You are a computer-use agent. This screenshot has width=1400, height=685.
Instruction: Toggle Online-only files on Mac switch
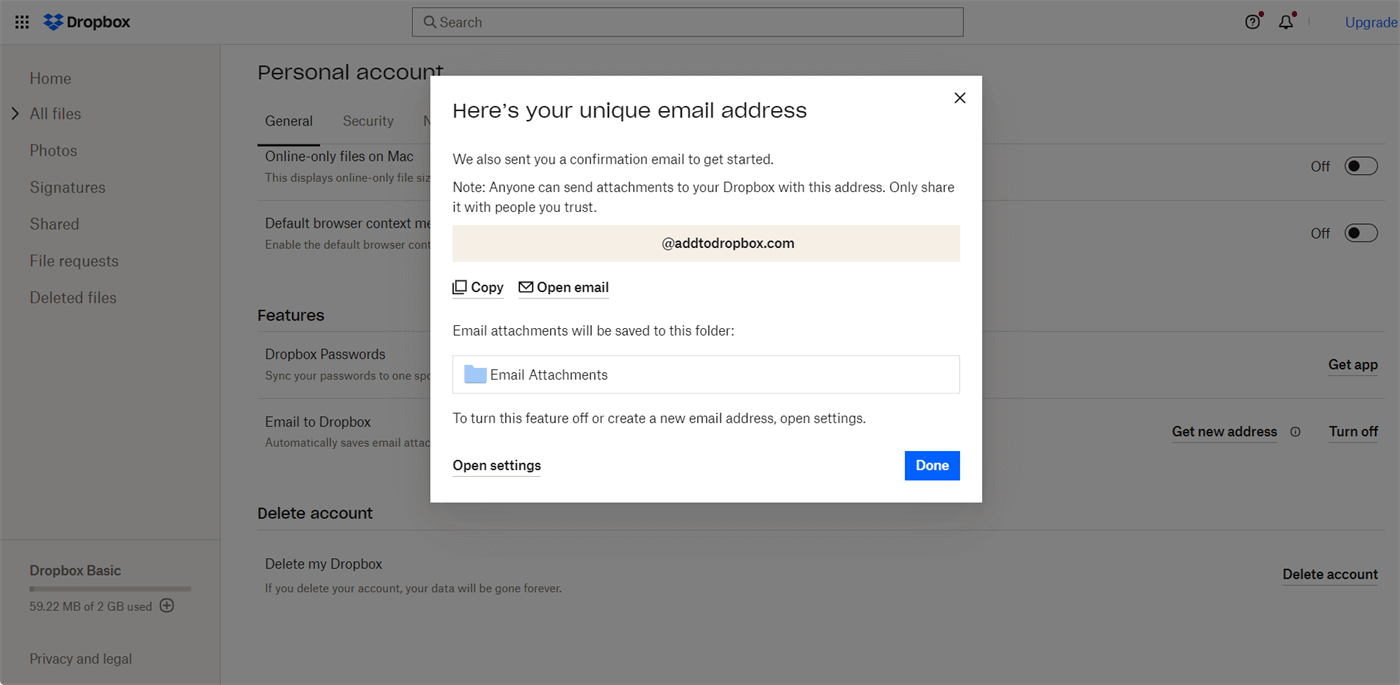tap(1360, 166)
